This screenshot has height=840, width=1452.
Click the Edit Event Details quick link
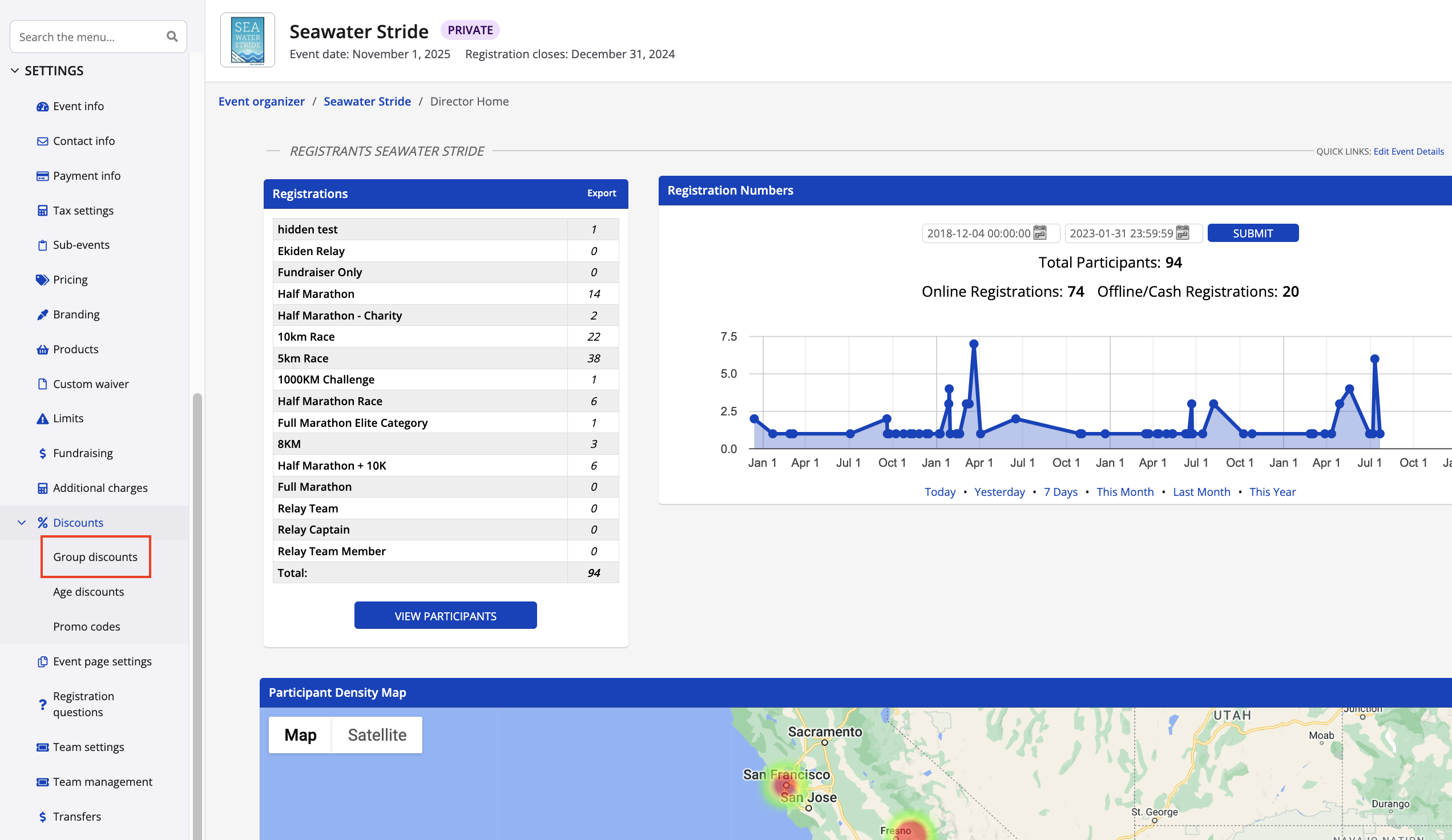point(1407,152)
